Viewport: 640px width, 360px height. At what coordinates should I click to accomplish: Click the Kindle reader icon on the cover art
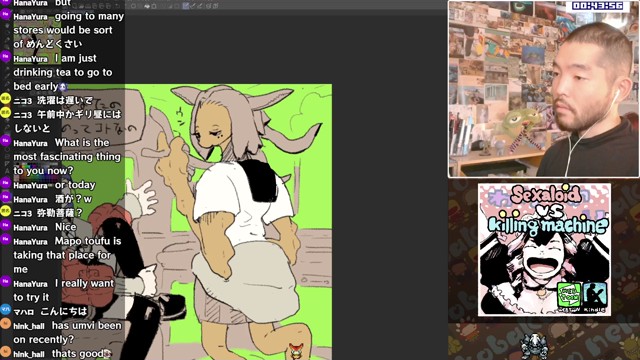595,294
